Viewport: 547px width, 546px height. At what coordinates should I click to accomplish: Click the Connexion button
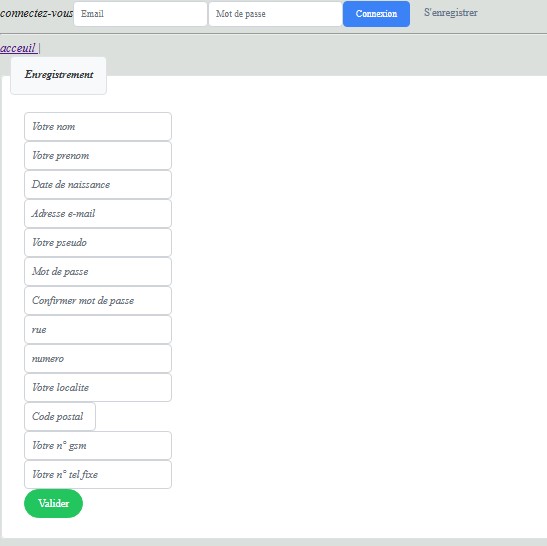(x=376, y=14)
